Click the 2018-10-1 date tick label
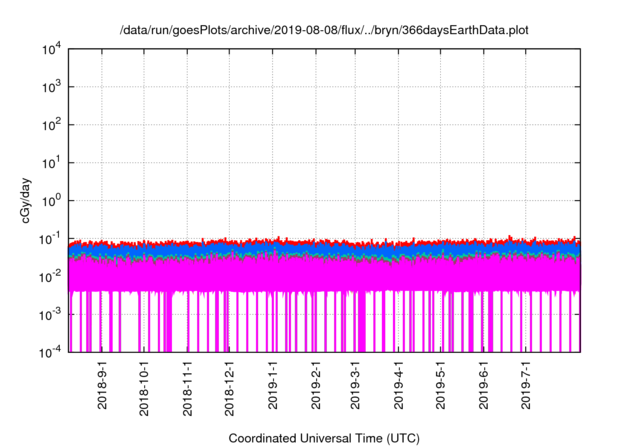The image size is (640, 448). click(x=144, y=388)
